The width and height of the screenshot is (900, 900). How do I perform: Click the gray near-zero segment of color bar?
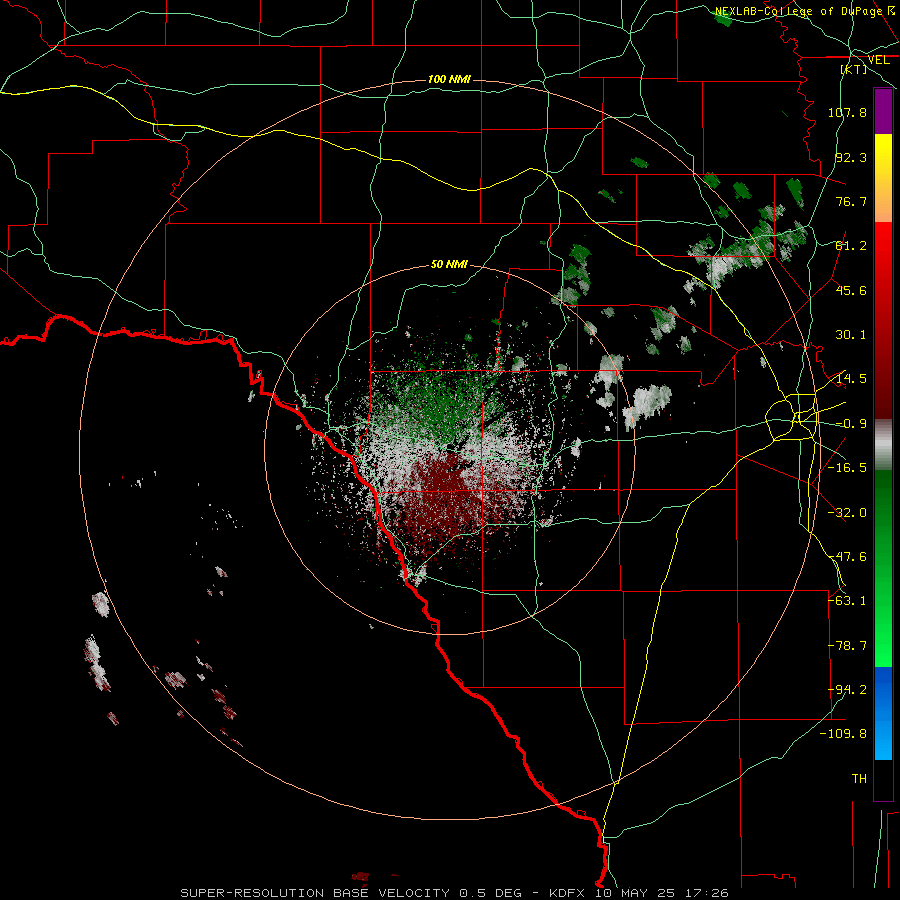(x=883, y=445)
